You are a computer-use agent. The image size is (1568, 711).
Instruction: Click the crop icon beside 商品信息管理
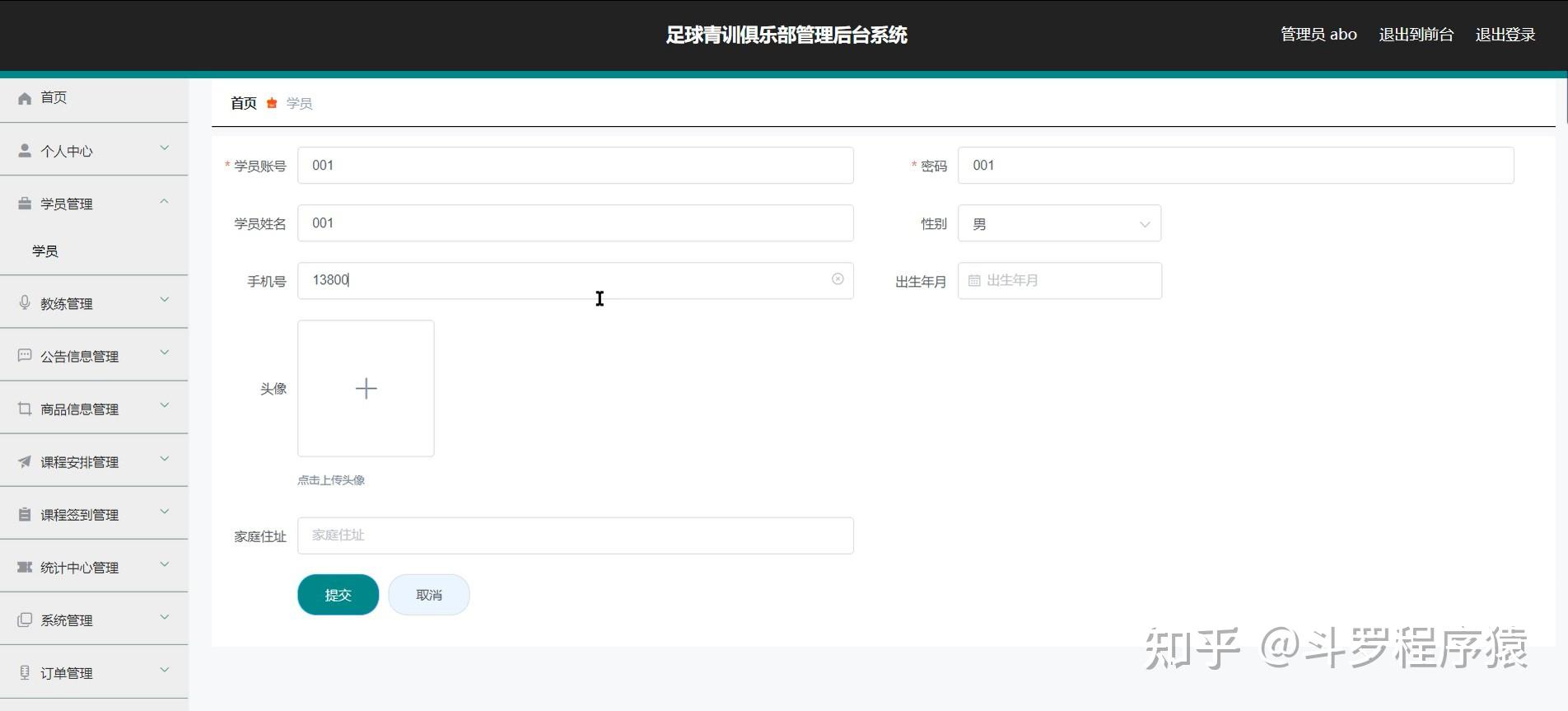tap(25, 408)
